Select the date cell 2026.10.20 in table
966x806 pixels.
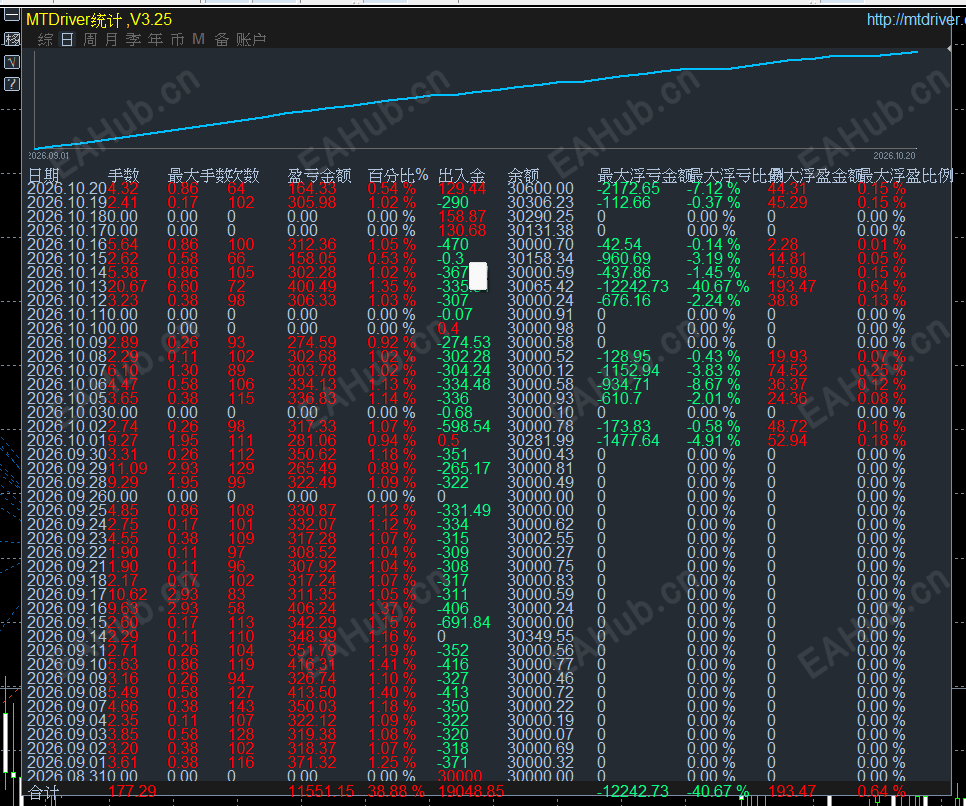click(67, 189)
